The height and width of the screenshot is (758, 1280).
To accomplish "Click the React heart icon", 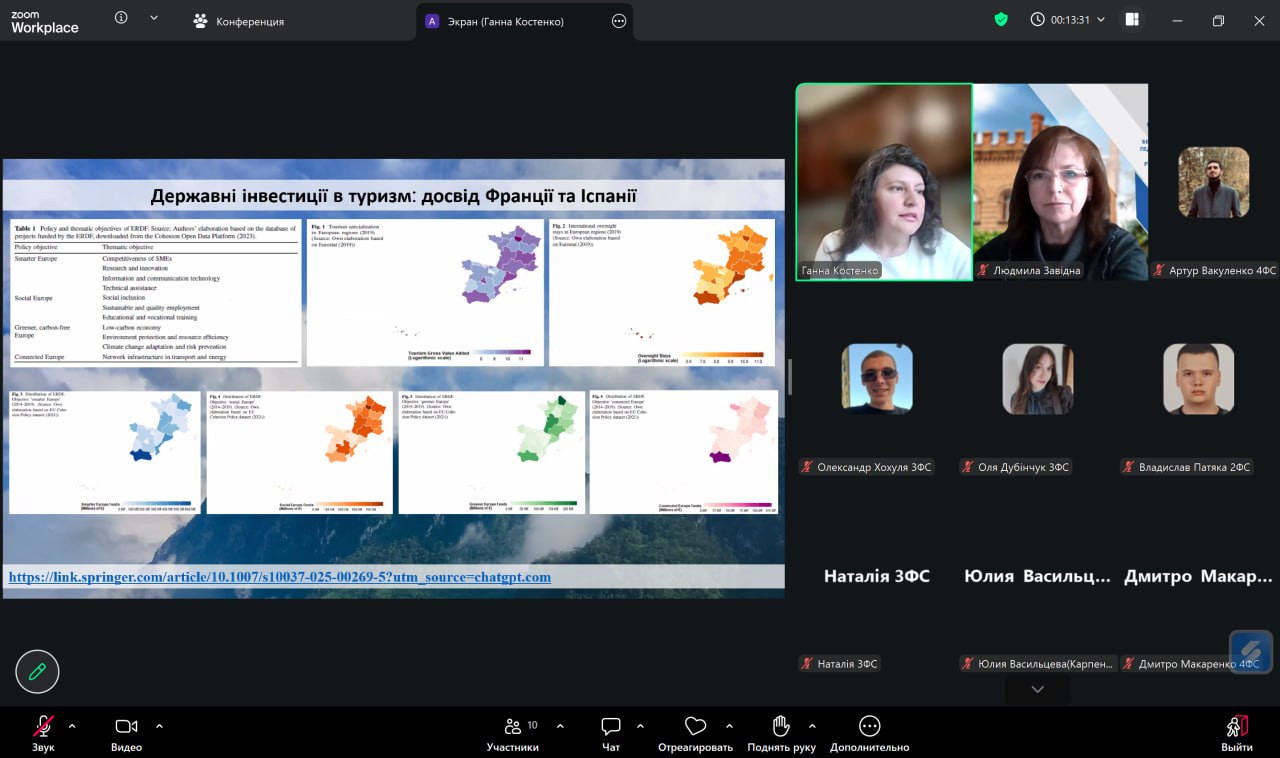I will 695,727.
